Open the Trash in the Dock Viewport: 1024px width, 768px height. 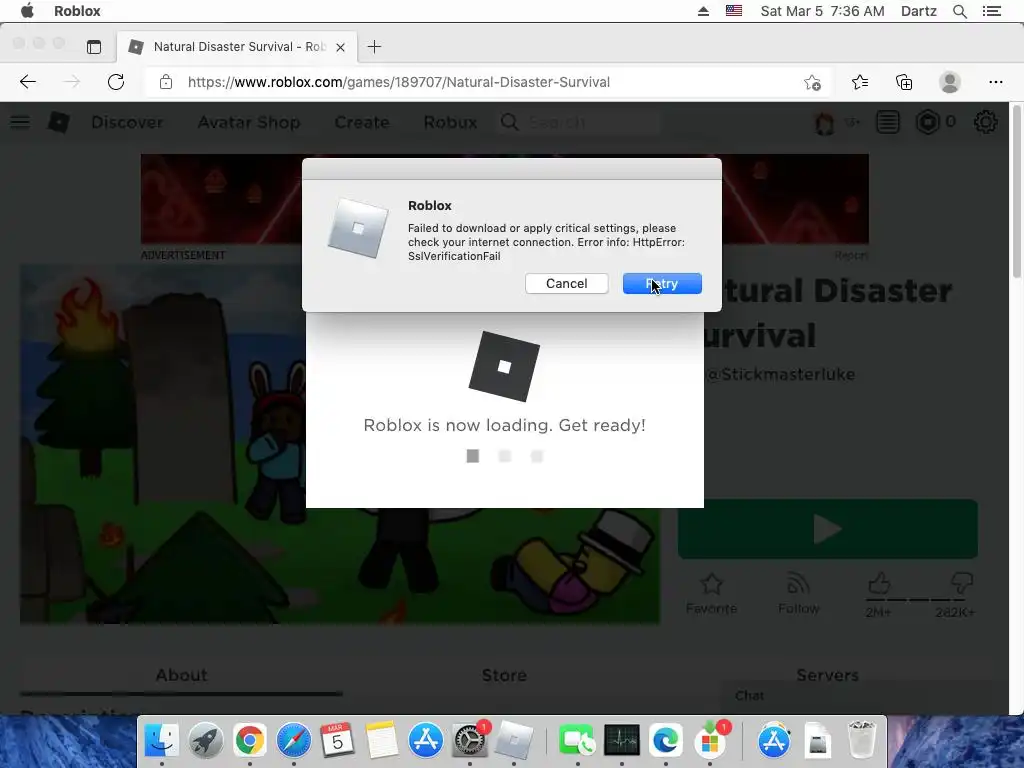click(861, 741)
